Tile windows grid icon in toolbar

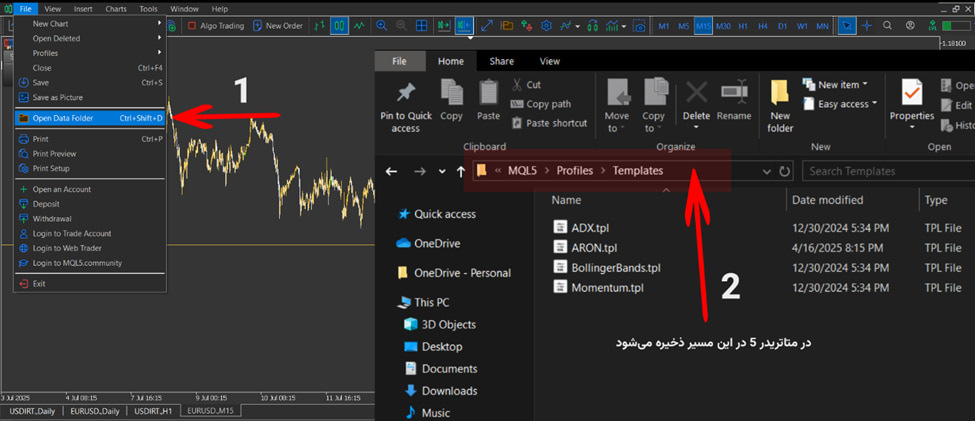pyautogui.click(x=421, y=26)
